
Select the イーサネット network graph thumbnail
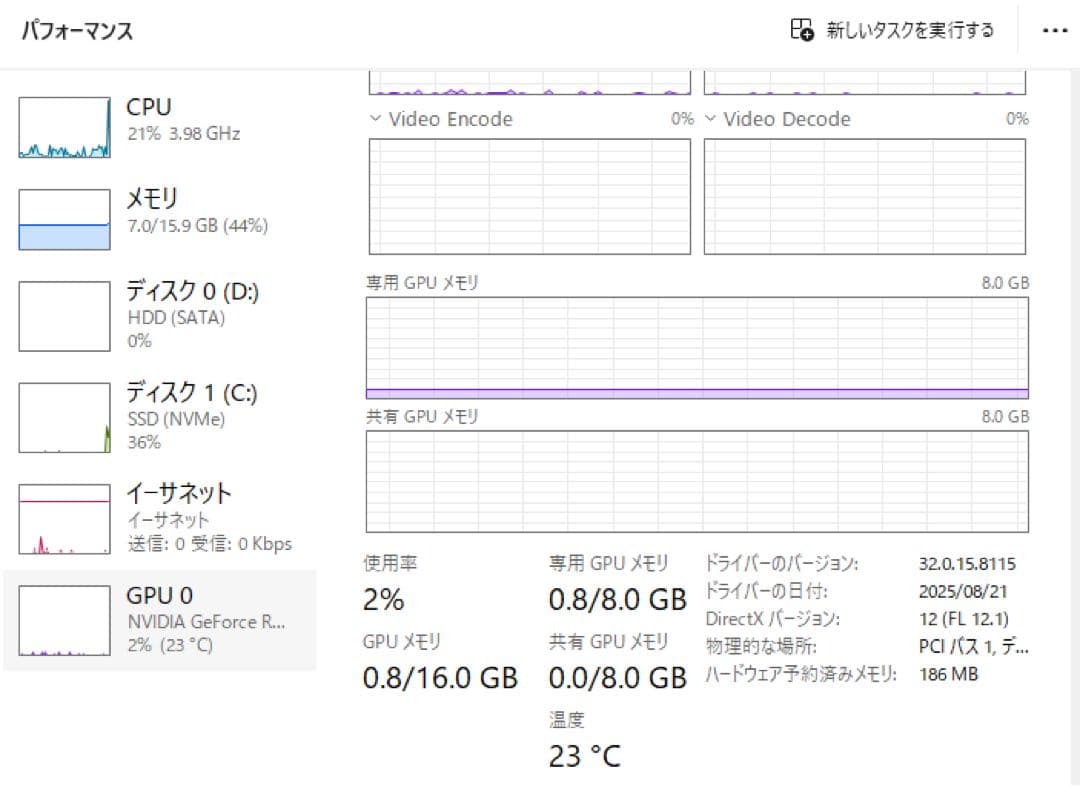[x=64, y=519]
